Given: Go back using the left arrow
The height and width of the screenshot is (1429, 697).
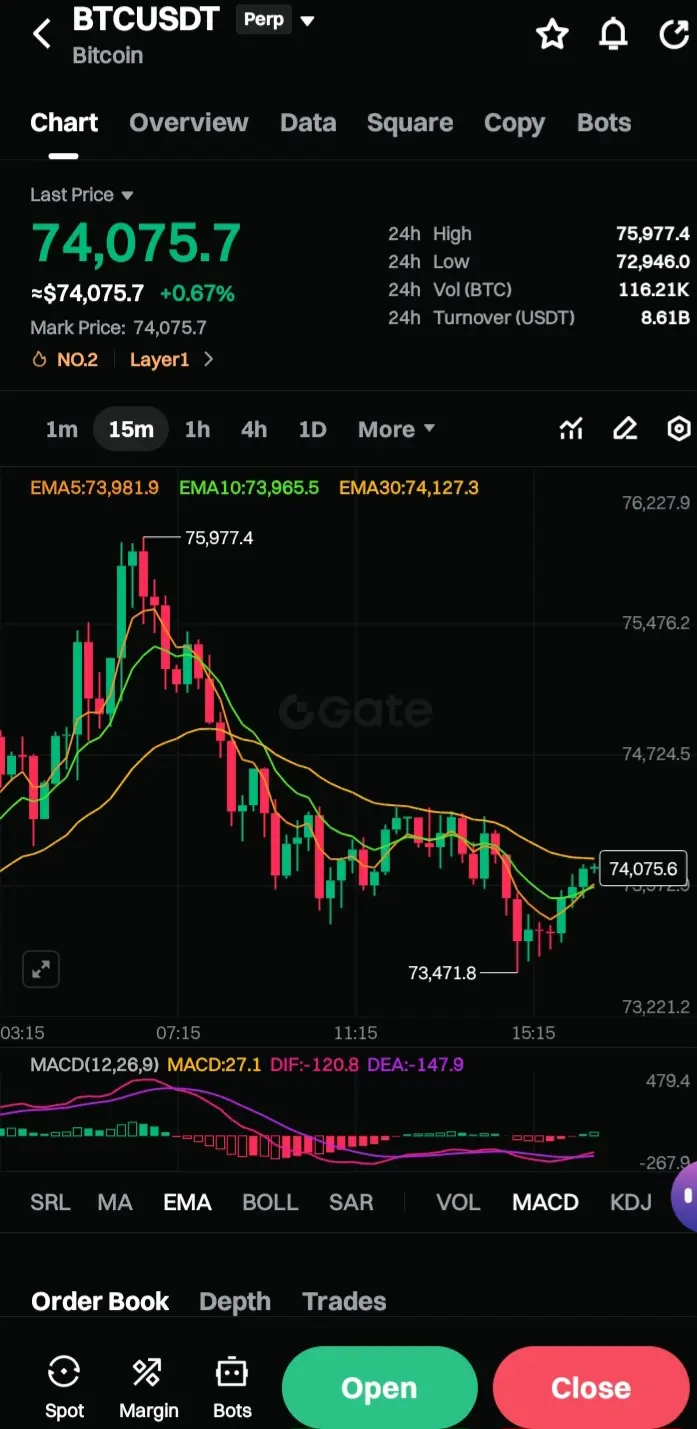Looking at the screenshot, I should click(x=41, y=34).
